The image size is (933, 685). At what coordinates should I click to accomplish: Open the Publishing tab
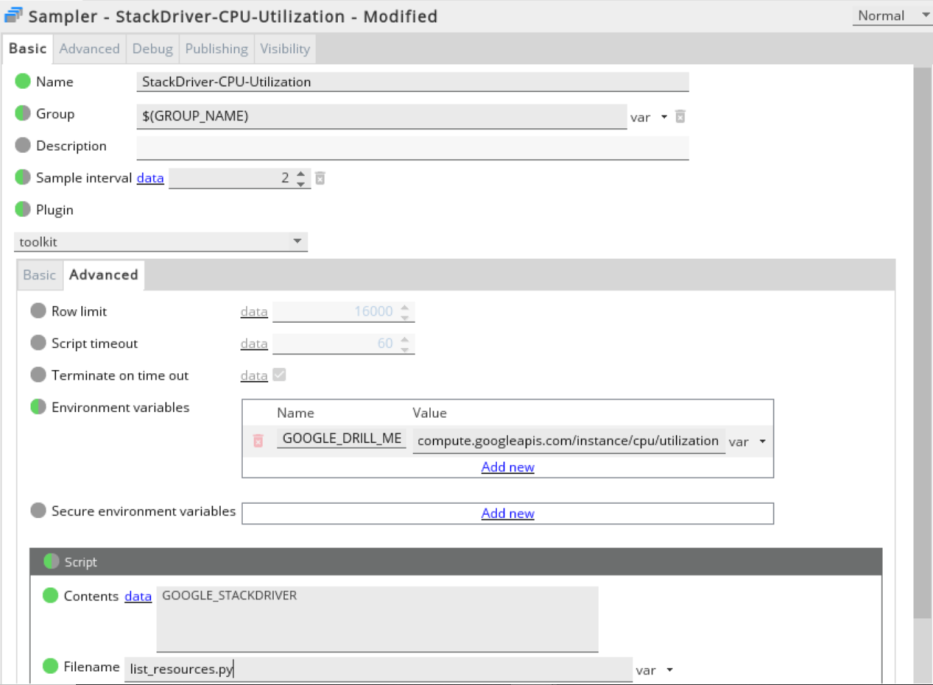(x=217, y=49)
